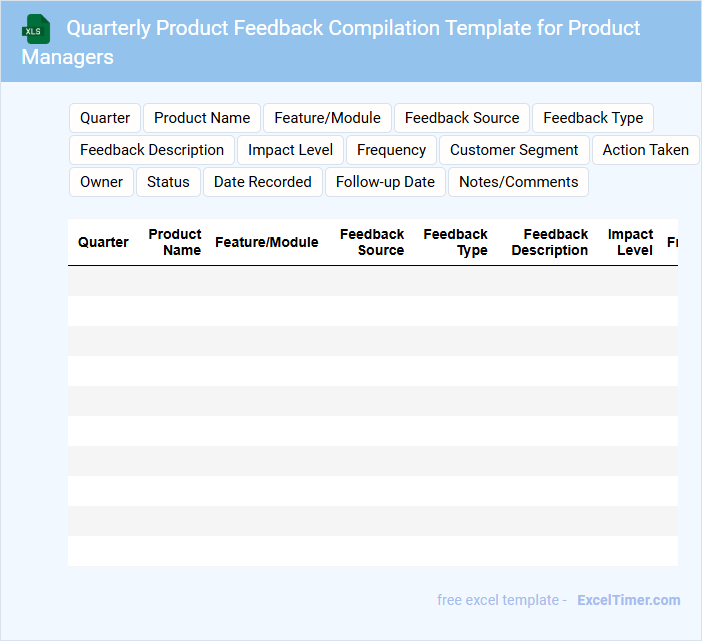Choose the Feedback Source tag
This screenshot has width=702, height=641.
[x=462, y=118]
